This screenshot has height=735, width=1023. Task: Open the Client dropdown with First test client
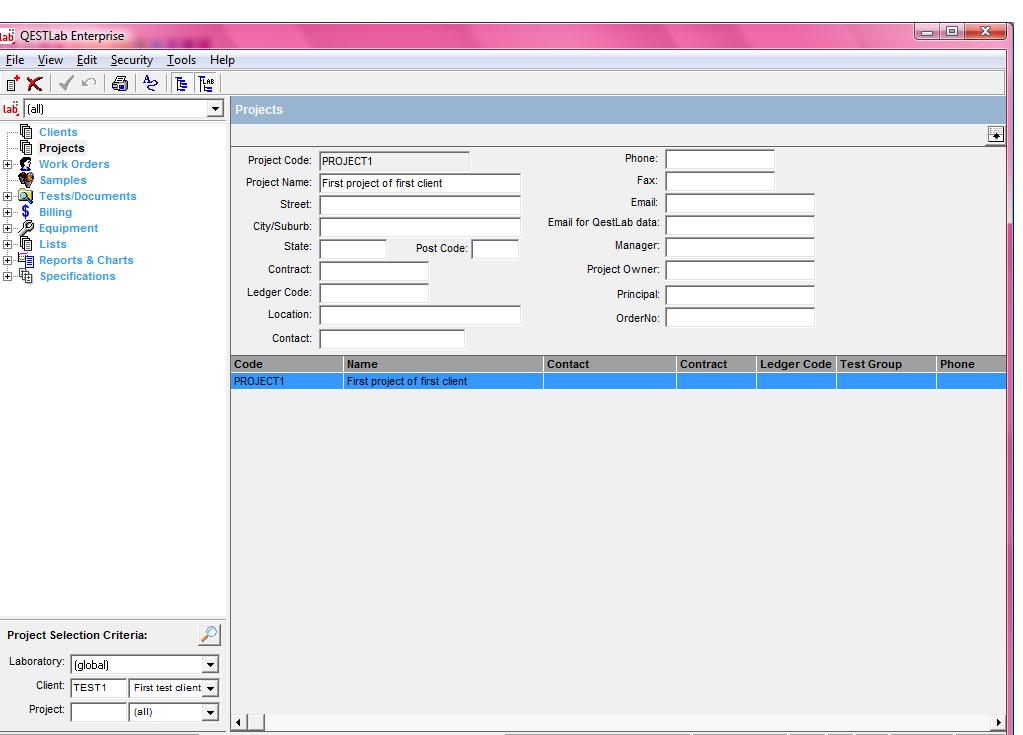pos(210,688)
